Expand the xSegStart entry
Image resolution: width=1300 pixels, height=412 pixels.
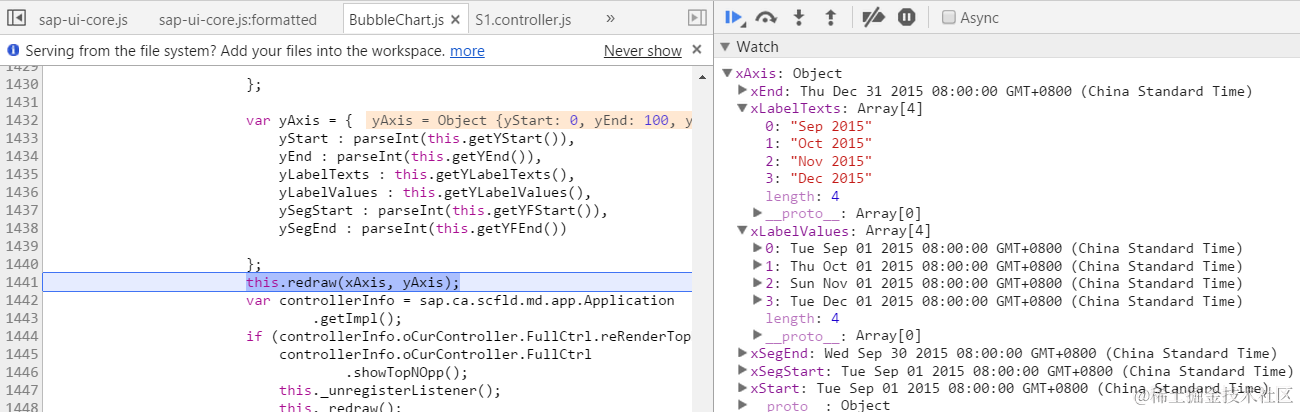tap(742, 371)
